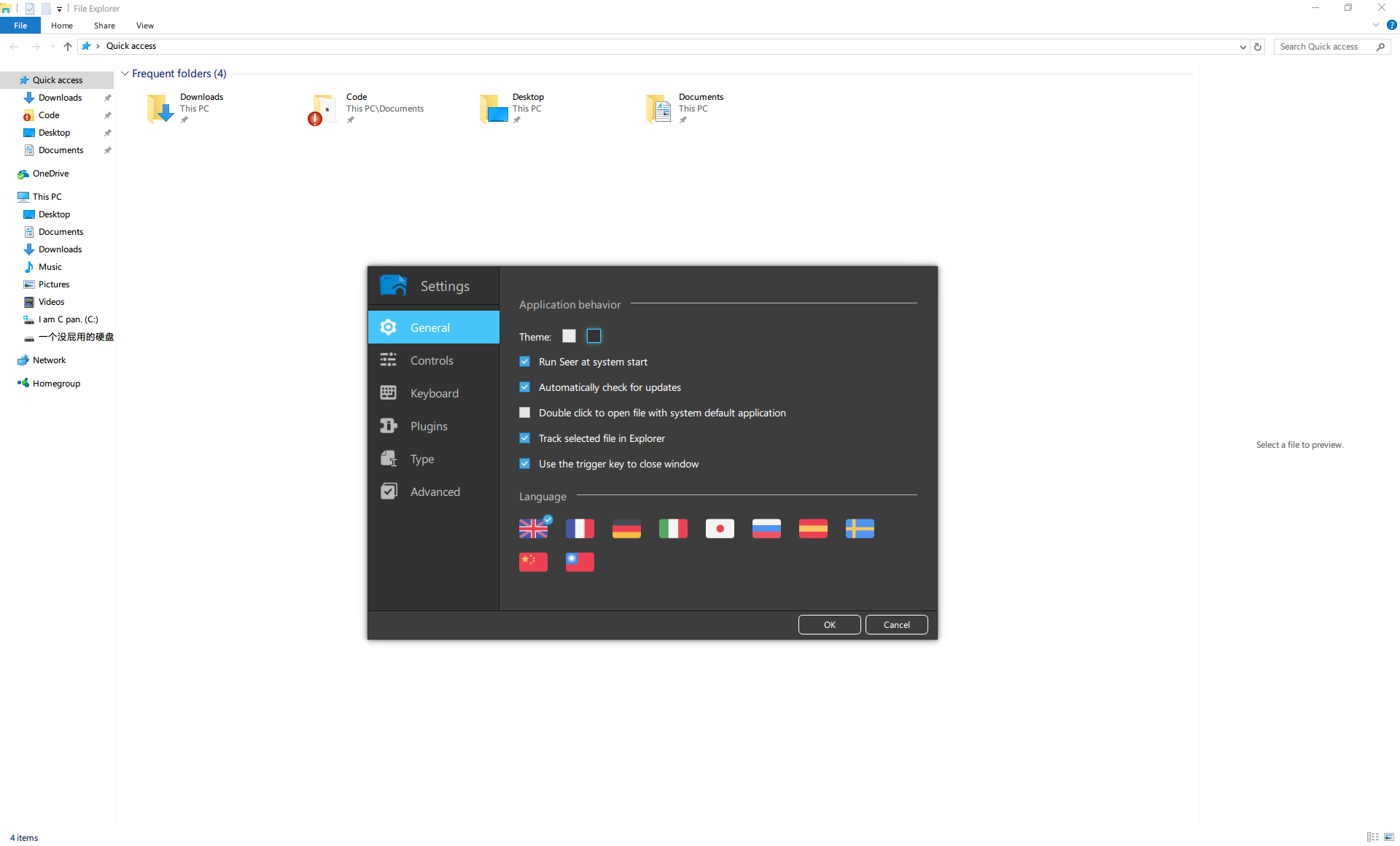Viewport: 1400px width, 846px height.
Task: Choose the German flag language
Action: 626,529
